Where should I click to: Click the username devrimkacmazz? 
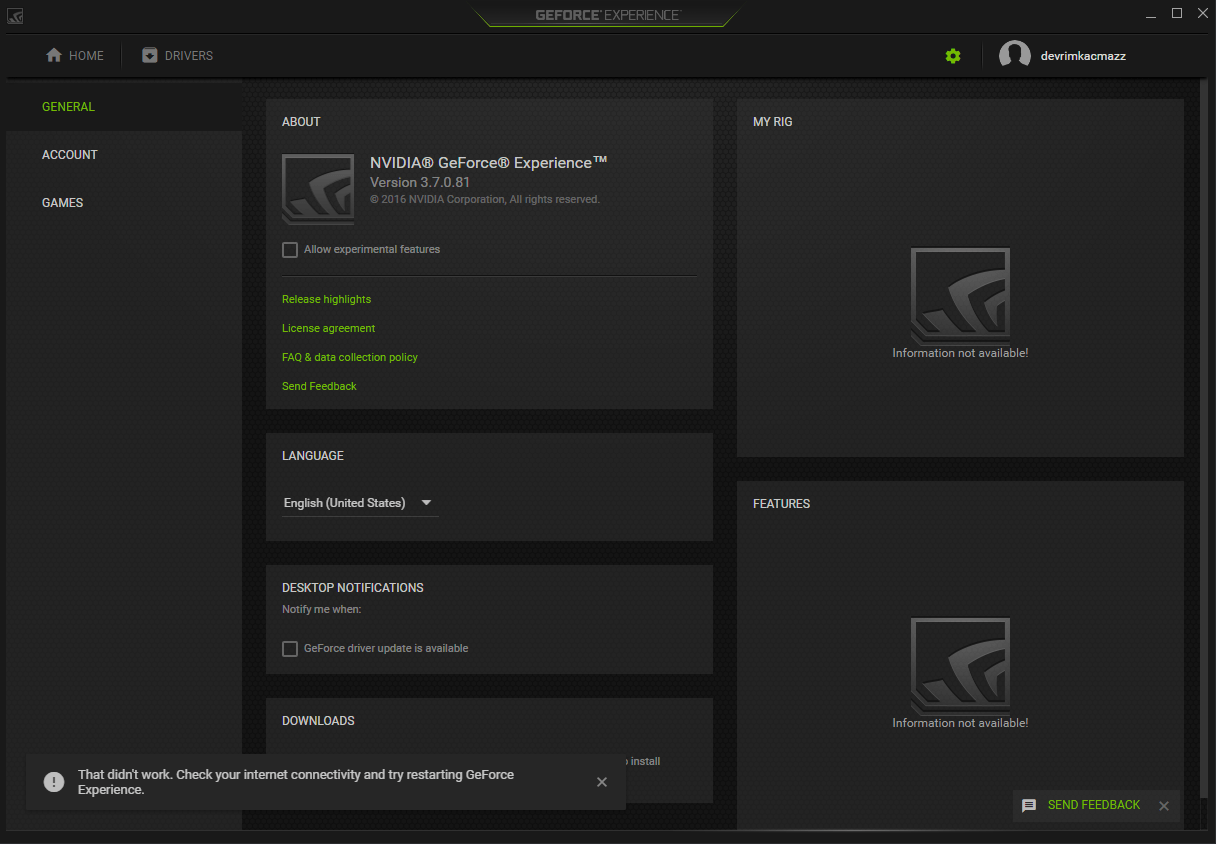coord(1083,56)
